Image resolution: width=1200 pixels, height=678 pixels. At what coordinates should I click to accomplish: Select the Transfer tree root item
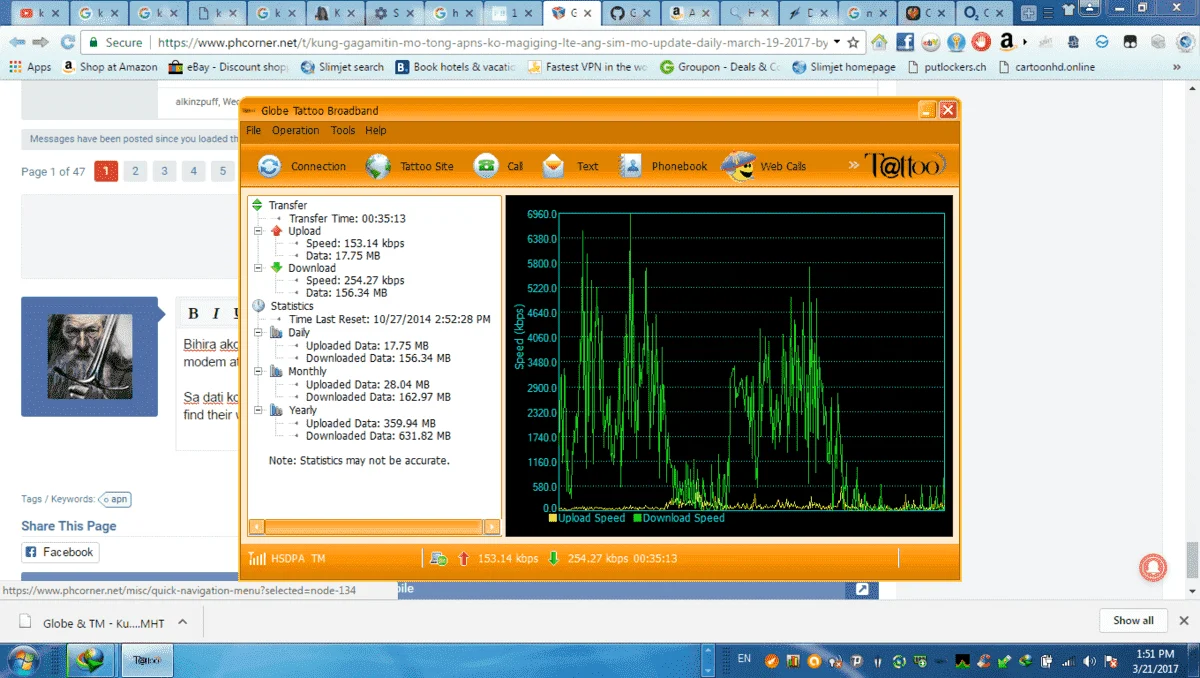[288, 205]
